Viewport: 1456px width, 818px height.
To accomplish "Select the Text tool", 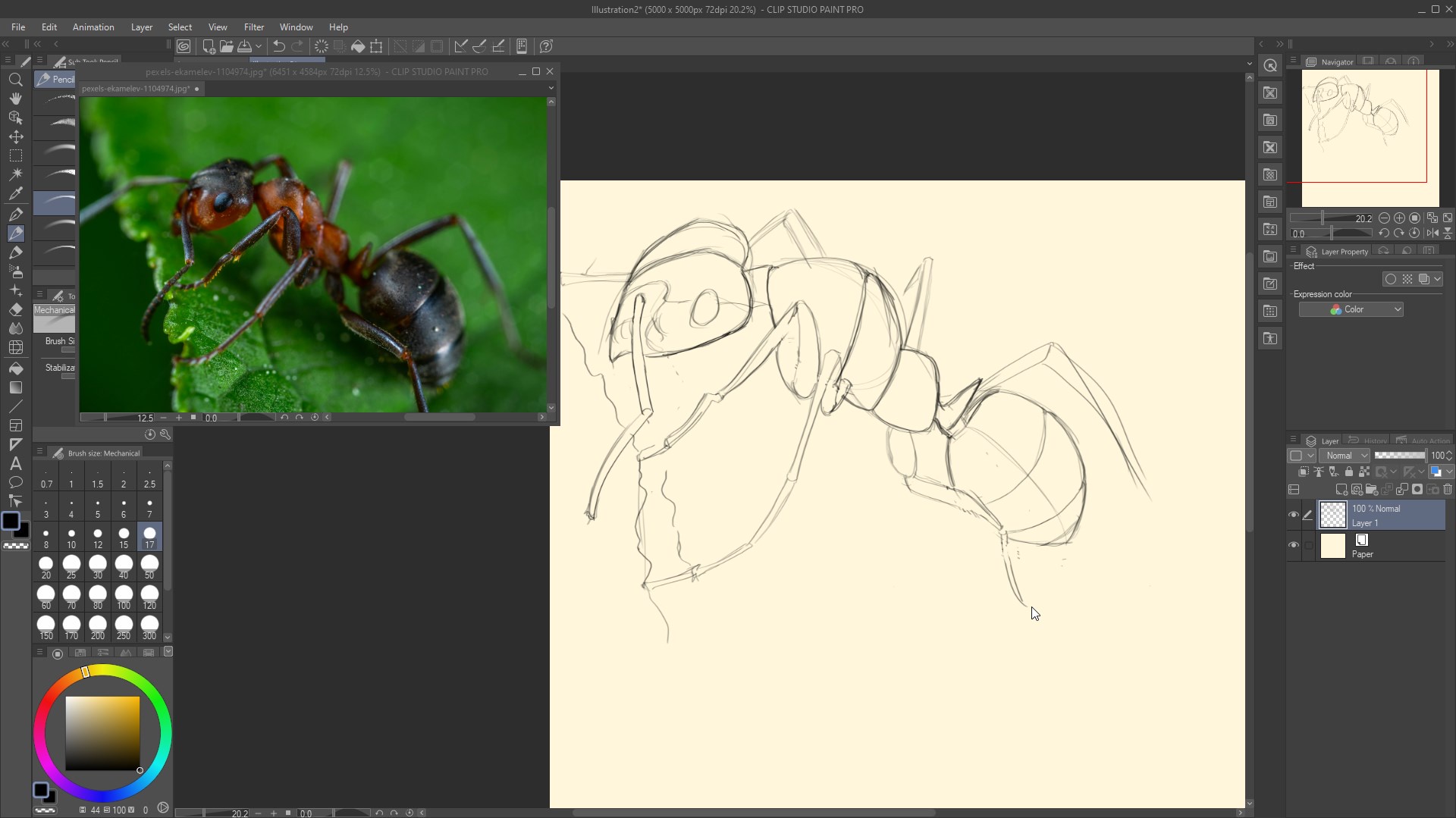I will (15, 463).
